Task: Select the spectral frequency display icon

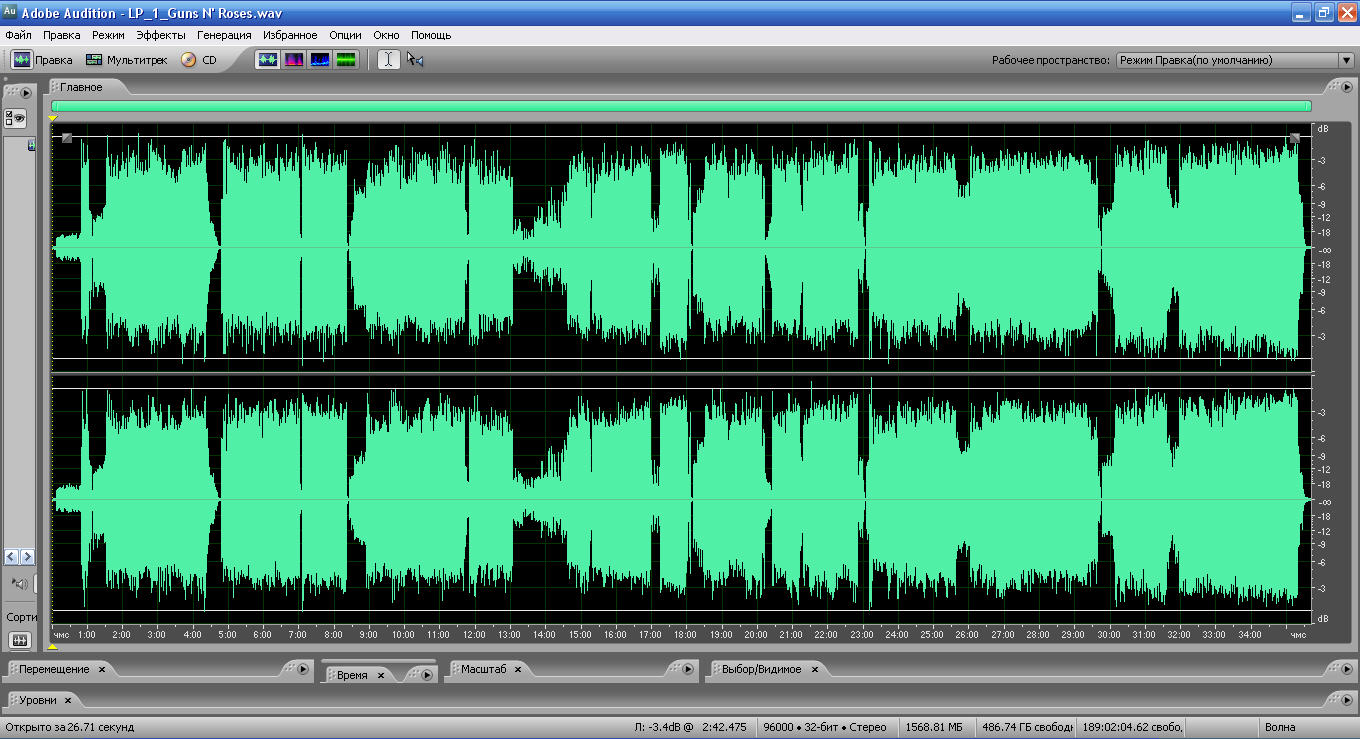Action: tap(294, 60)
